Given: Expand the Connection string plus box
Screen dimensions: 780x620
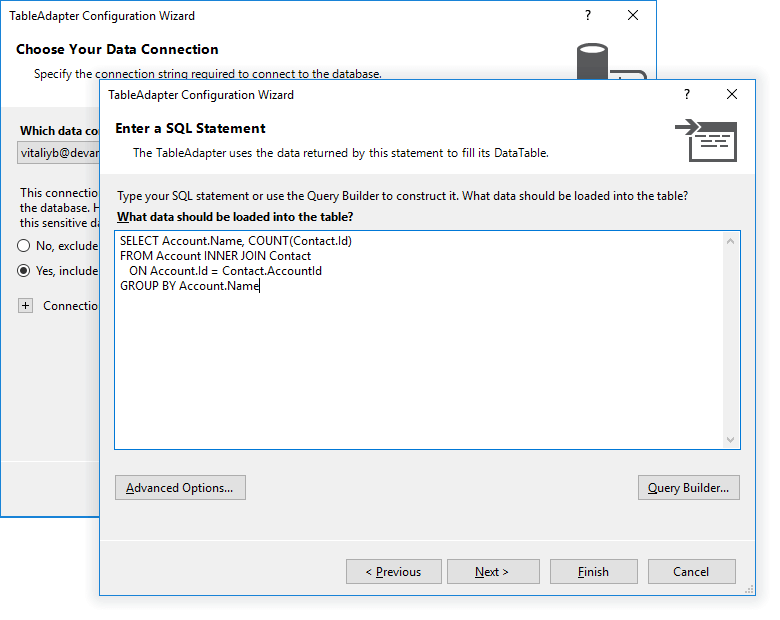Looking at the screenshot, I should point(26,306).
